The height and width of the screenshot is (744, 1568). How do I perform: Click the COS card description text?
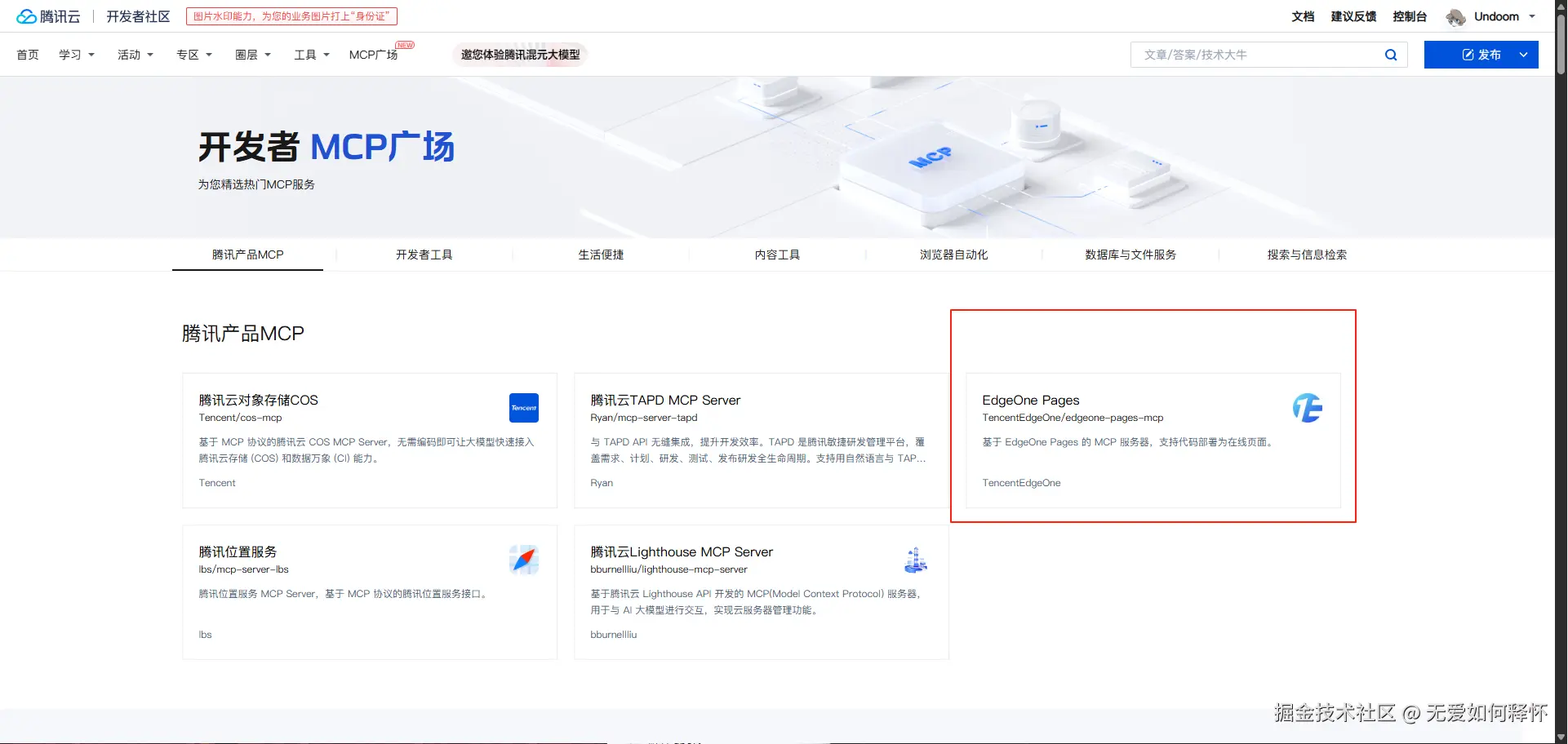pos(366,450)
